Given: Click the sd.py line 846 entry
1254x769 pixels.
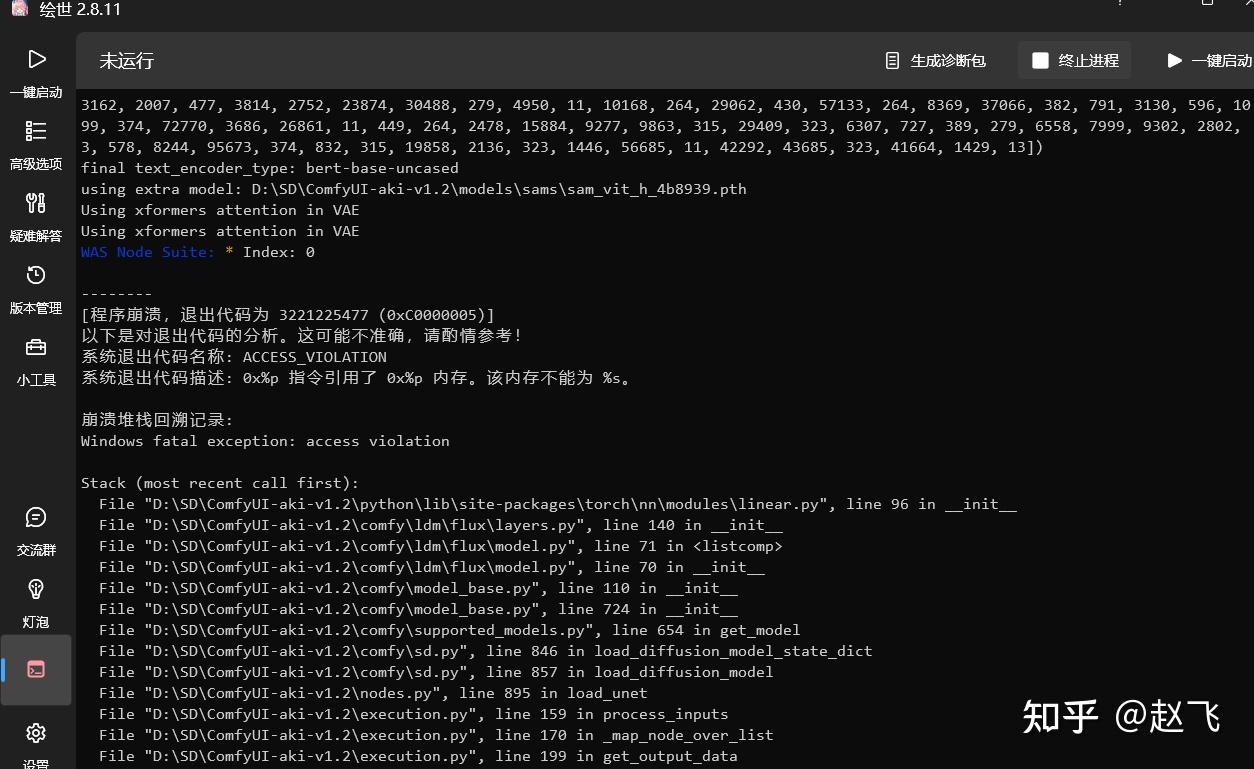Looking at the screenshot, I should (x=486, y=651).
